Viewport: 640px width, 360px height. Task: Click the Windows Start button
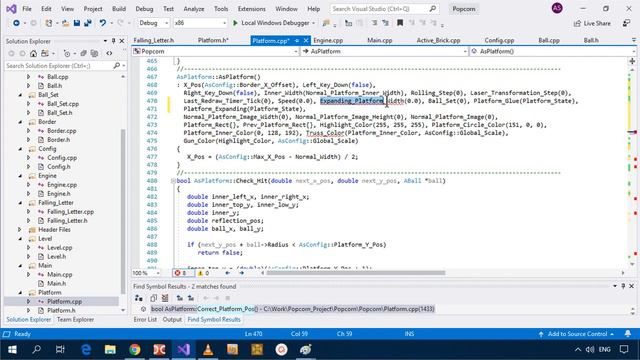pos(12,349)
